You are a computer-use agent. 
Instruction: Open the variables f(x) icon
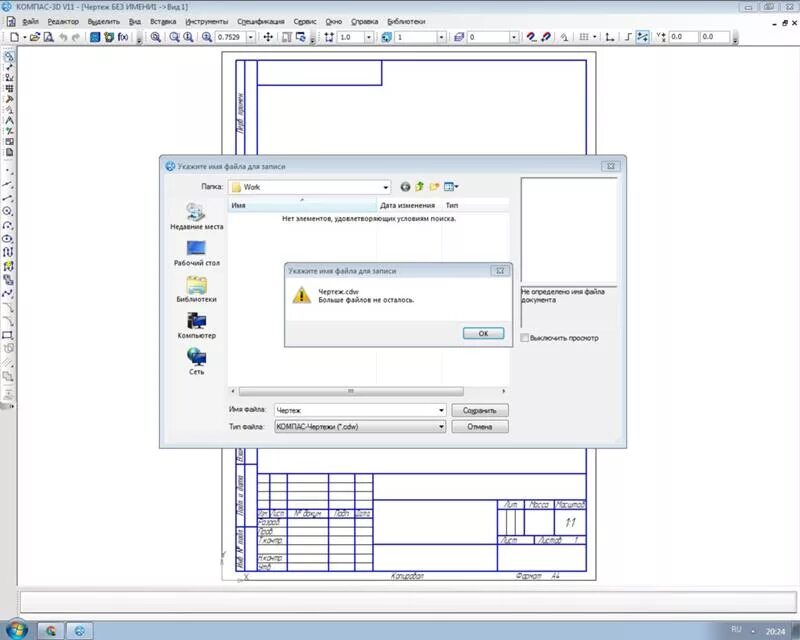pos(122,37)
